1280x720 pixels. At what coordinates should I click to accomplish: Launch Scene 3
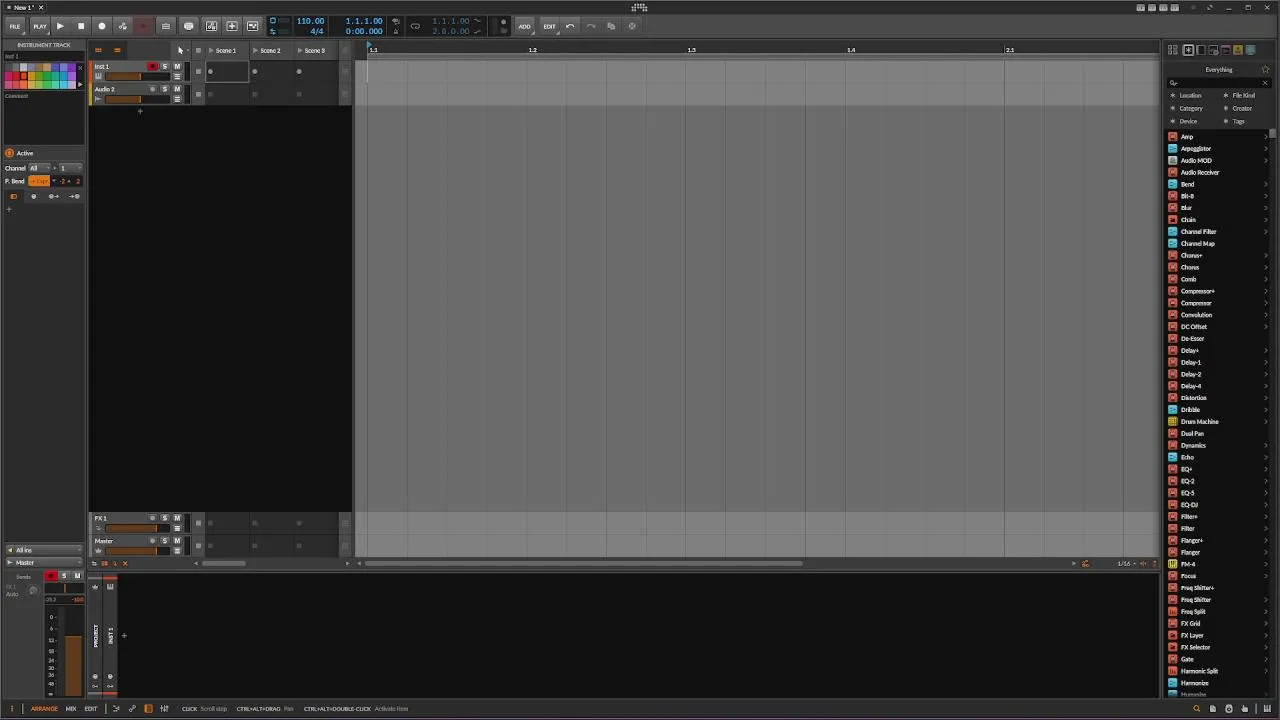(299, 50)
